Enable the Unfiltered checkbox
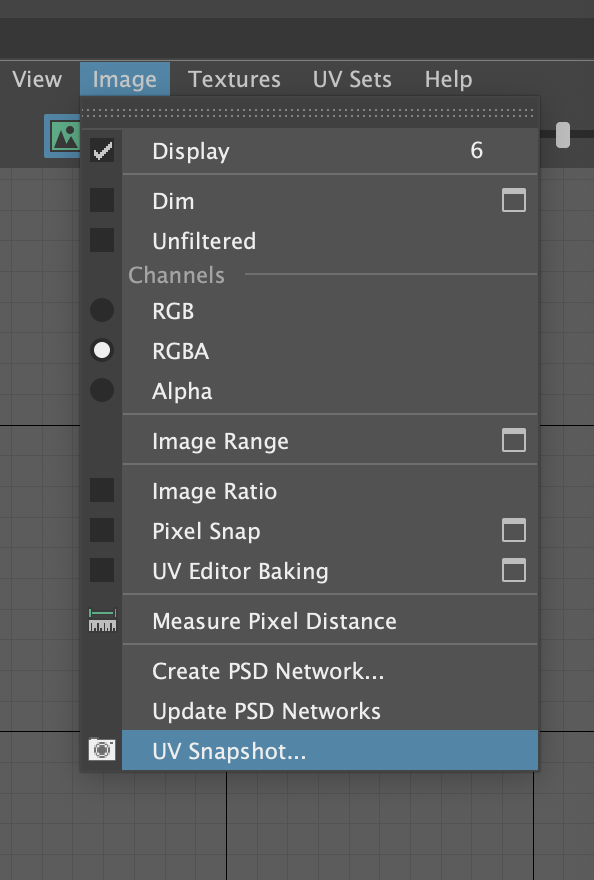The height and width of the screenshot is (880, 594). [x=102, y=240]
